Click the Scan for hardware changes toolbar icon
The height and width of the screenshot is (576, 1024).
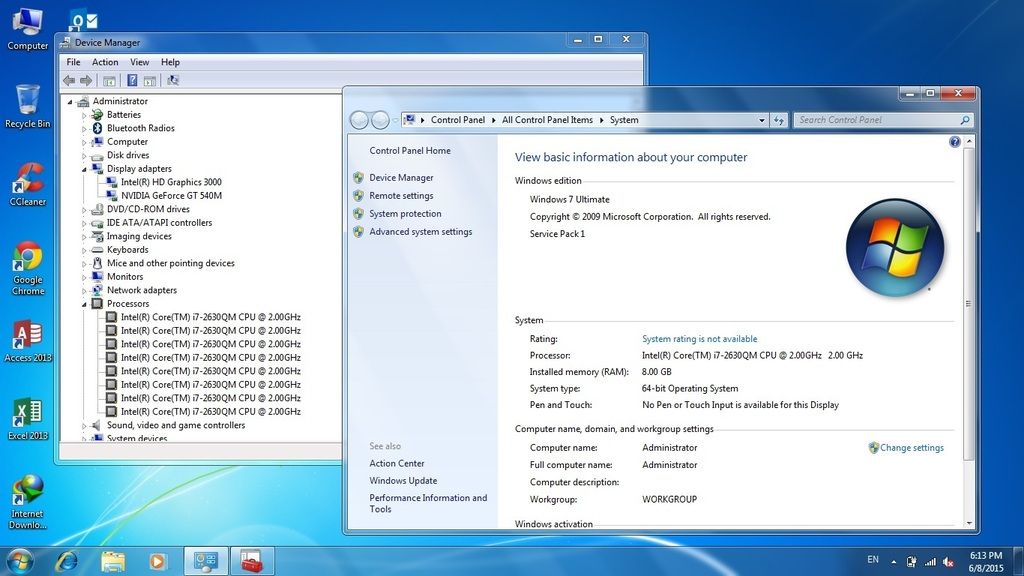[x=173, y=80]
